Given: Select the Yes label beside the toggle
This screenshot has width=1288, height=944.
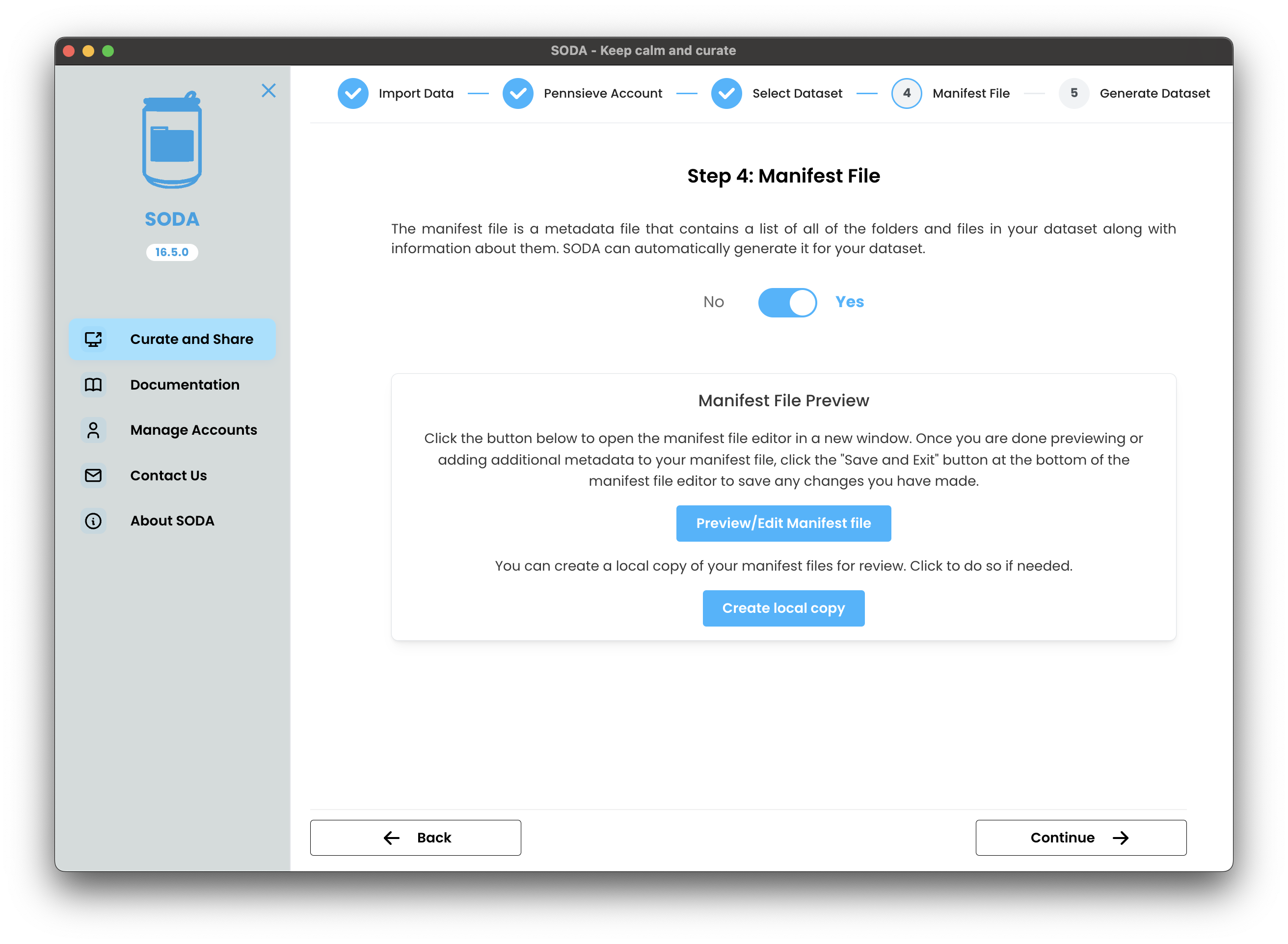Looking at the screenshot, I should [850, 302].
